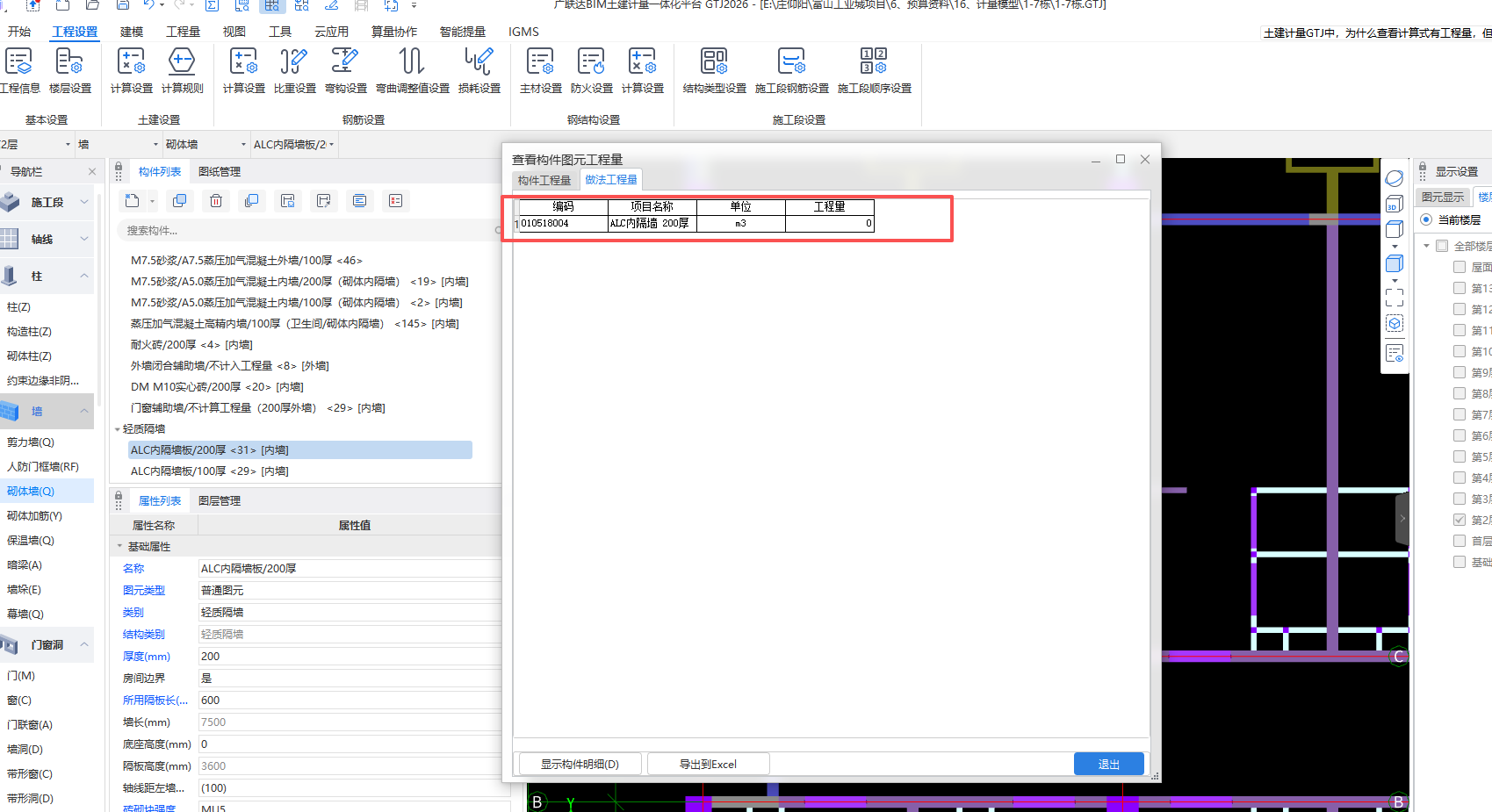Select the 当前楼层 radio button
The image size is (1492, 812).
tap(1426, 219)
